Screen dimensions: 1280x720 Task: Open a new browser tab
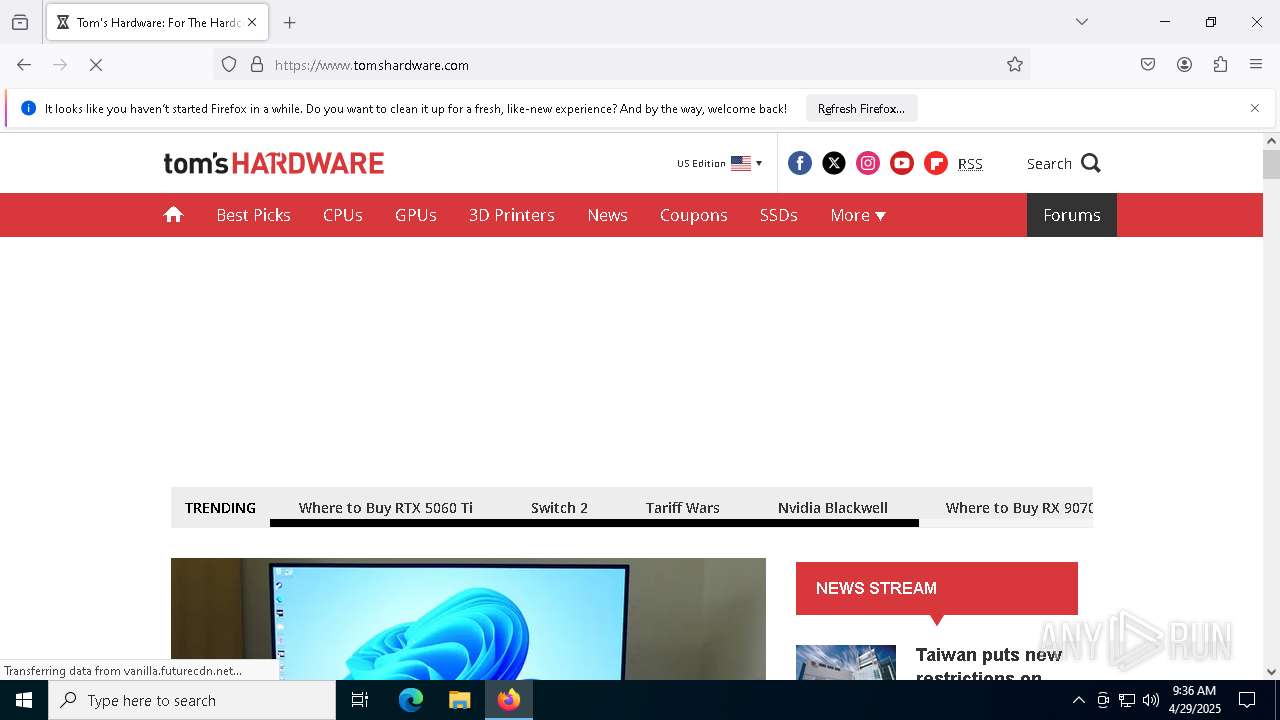tap(290, 22)
